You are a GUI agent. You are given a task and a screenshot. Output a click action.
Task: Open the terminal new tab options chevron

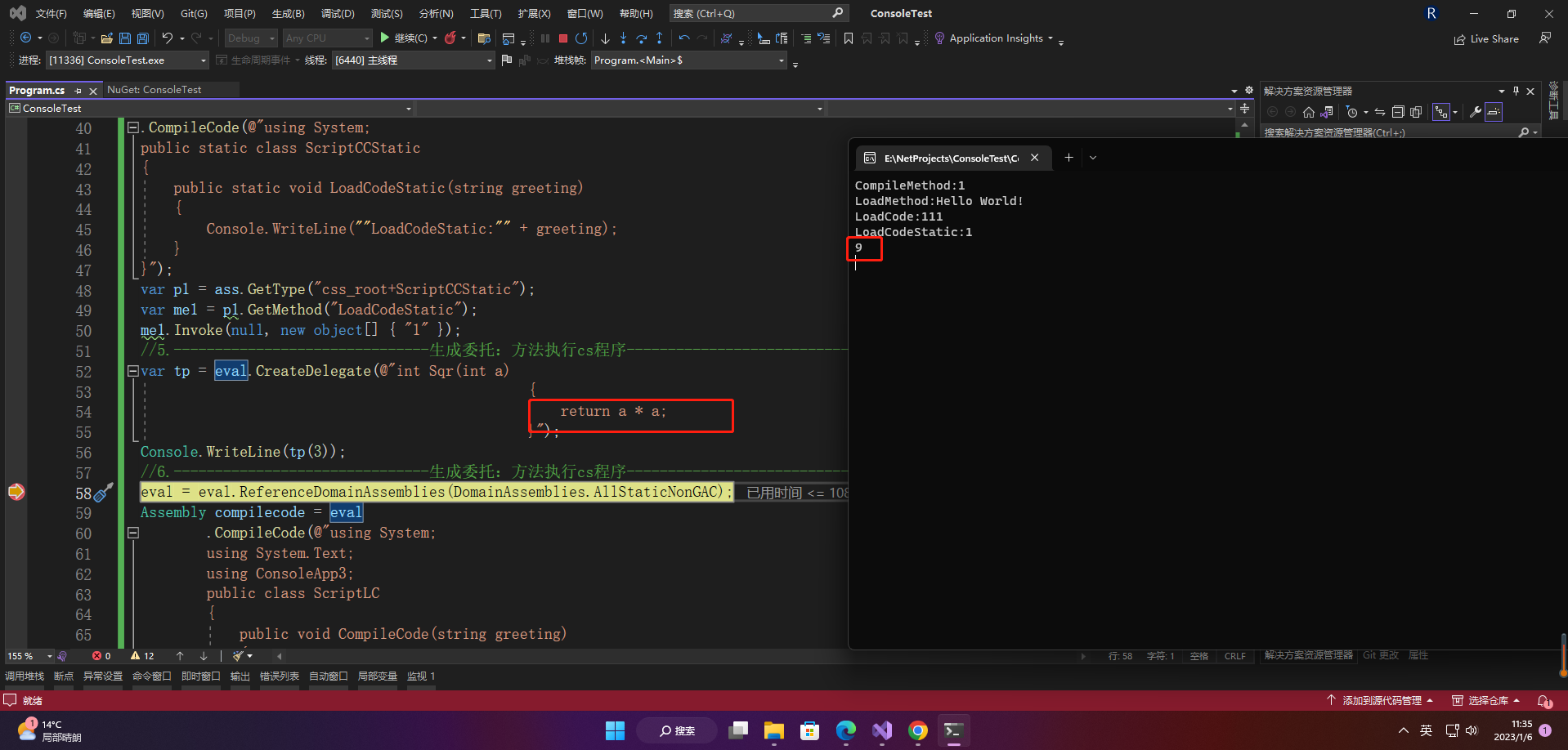click(1093, 158)
